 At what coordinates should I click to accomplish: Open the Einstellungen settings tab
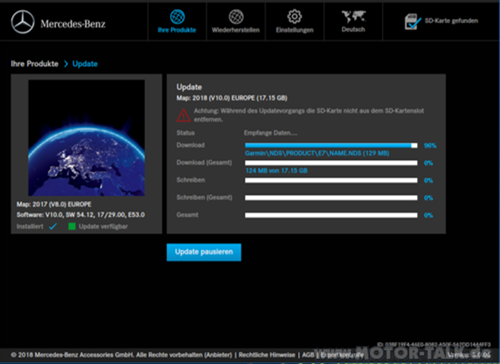pos(295,22)
